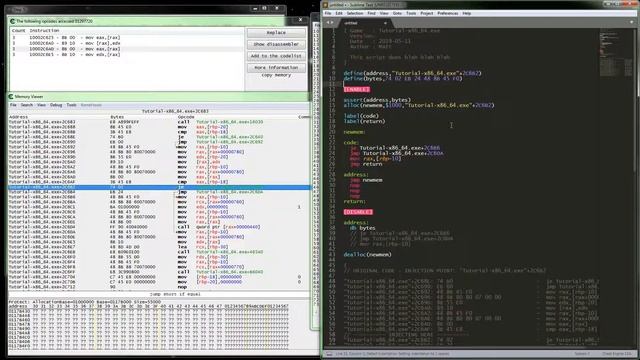This screenshot has height=360, width=640.
Task: Click Cheat Engine LUA syntax in status bar
Action: click(617, 354)
